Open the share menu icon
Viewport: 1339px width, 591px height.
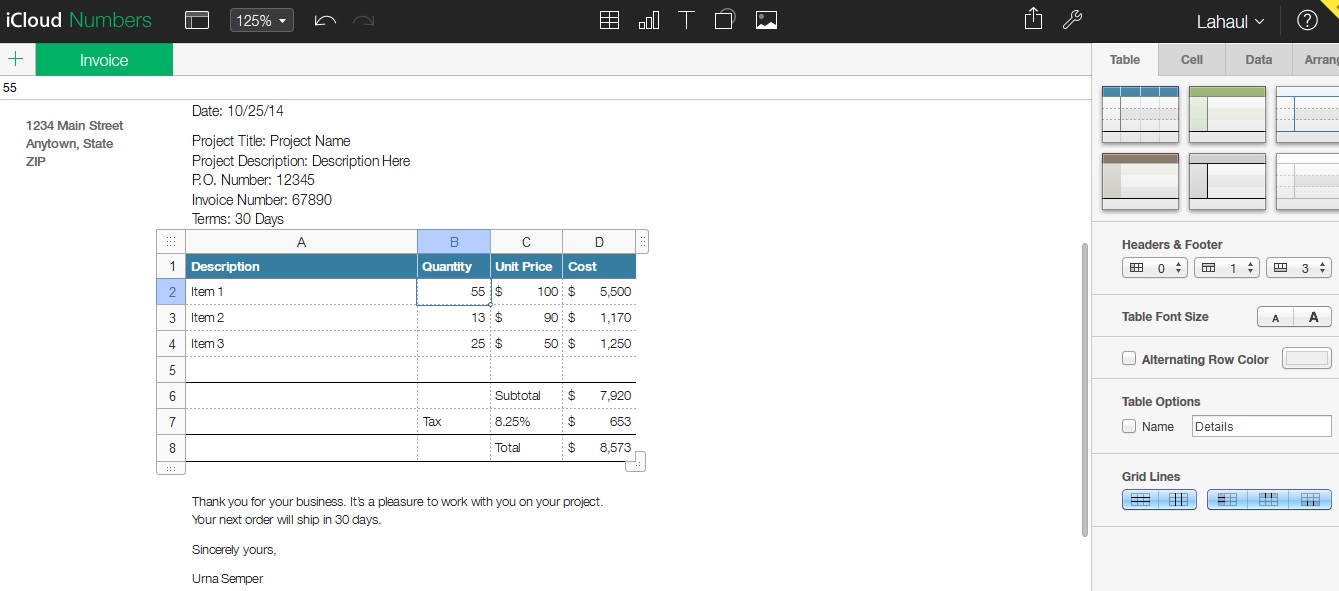(x=1033, y=20)
